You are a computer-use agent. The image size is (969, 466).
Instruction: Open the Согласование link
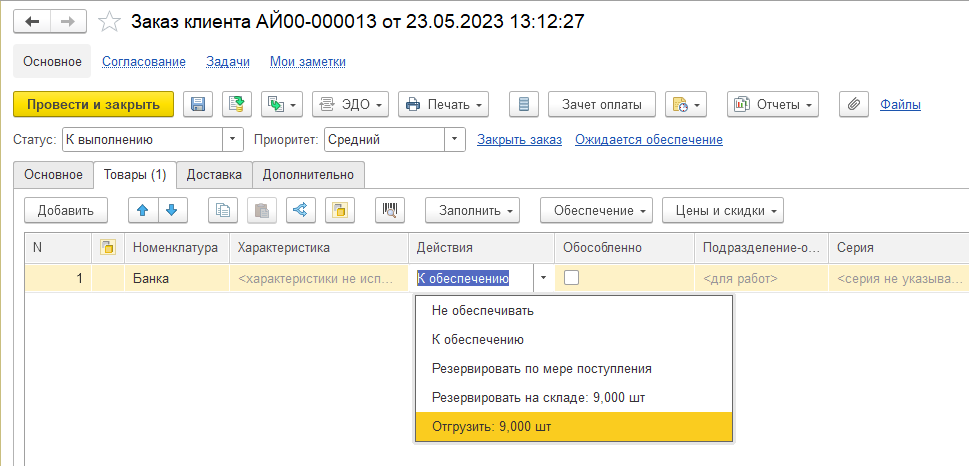coord(143,61)
